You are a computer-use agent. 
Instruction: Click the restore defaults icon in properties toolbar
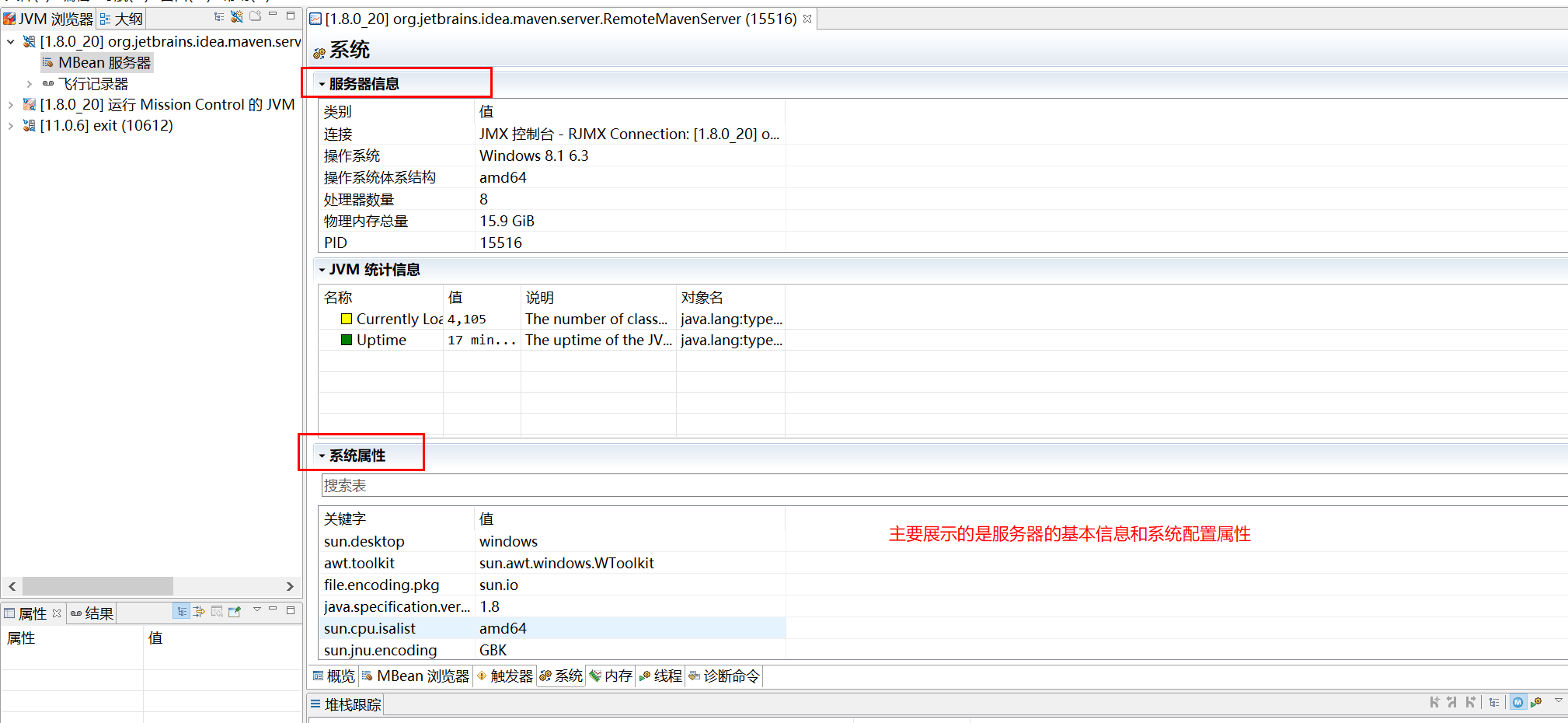coord(217,611)
